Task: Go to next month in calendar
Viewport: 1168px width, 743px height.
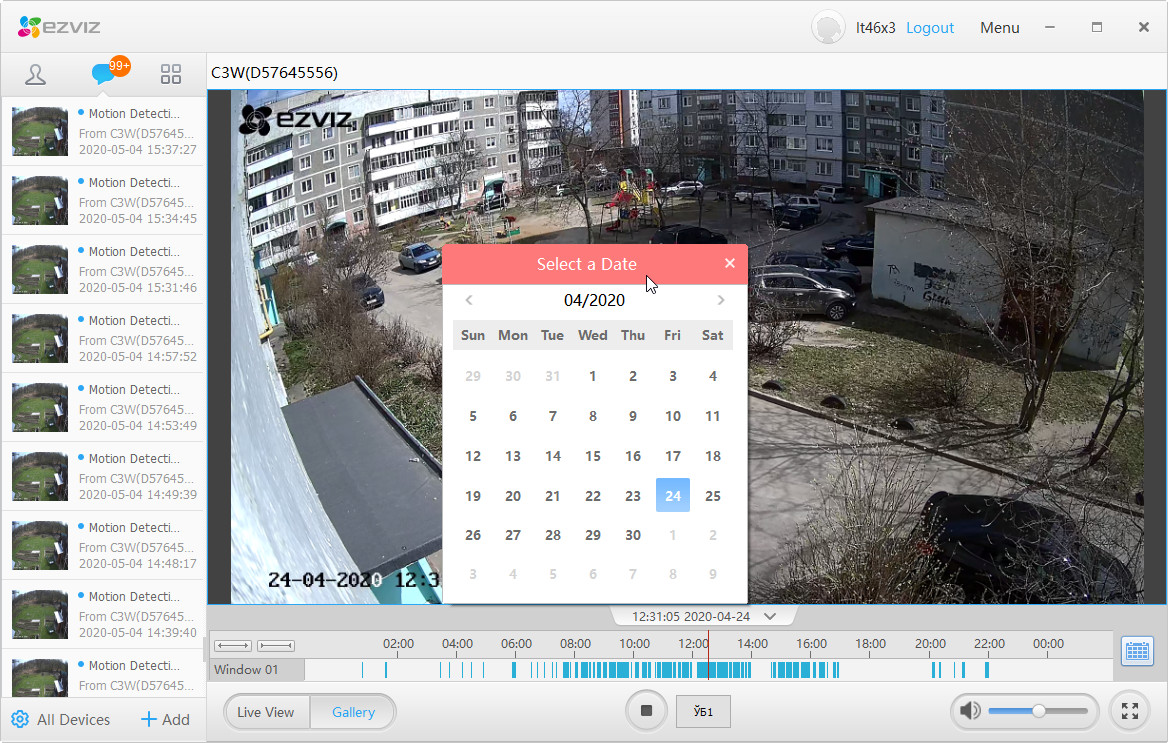Action: click(720, 300)
